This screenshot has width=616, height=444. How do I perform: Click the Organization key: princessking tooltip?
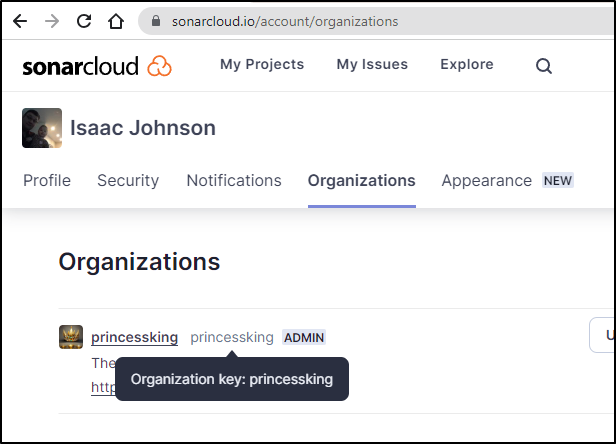pos(232,379)
